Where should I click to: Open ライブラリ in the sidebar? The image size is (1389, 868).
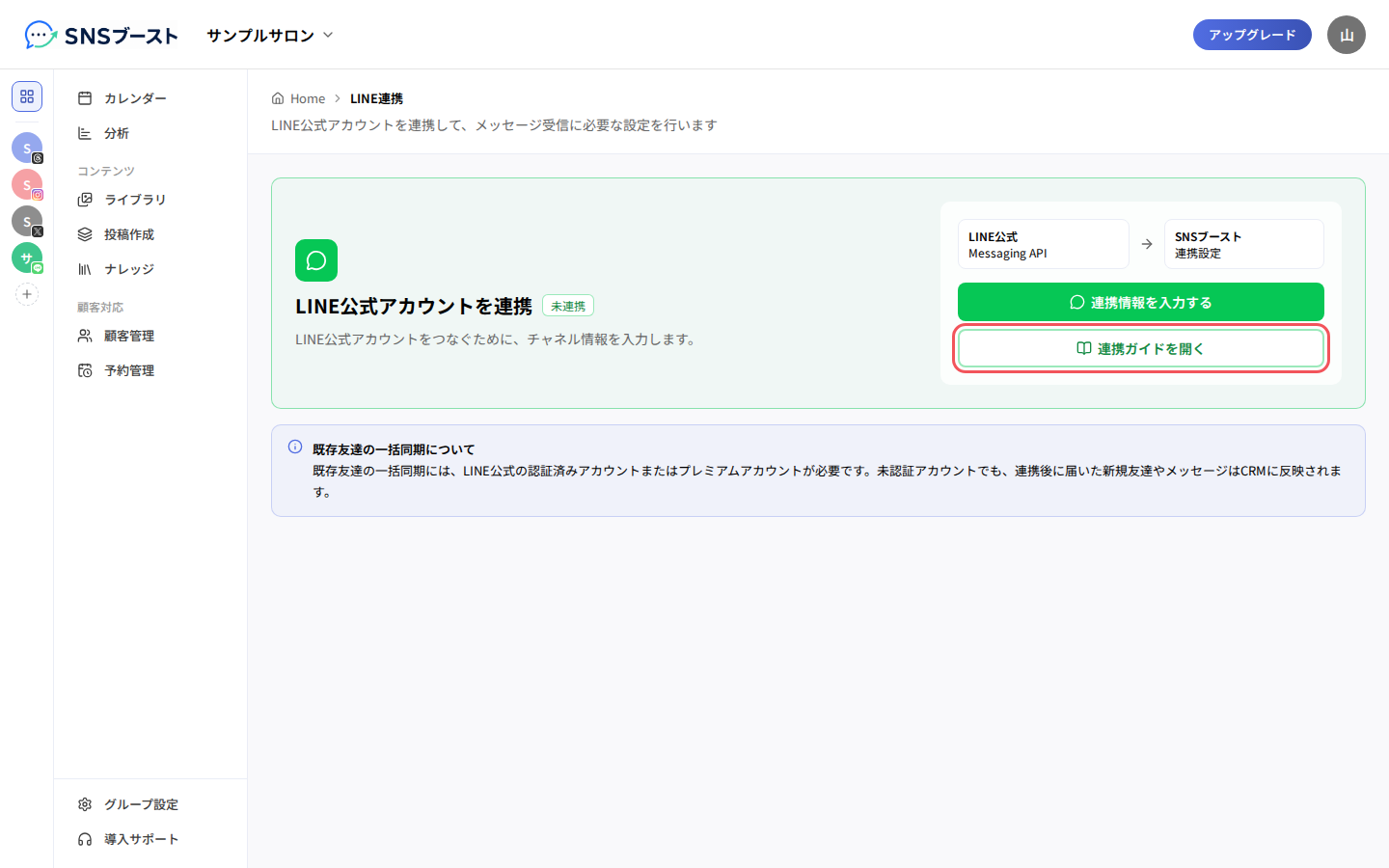150,200
